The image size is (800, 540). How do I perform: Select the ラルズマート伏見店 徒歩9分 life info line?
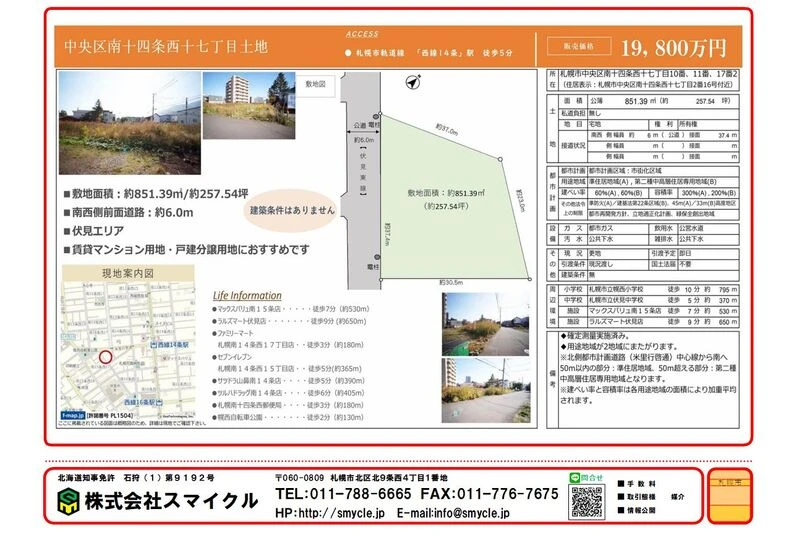click(289, 321)
